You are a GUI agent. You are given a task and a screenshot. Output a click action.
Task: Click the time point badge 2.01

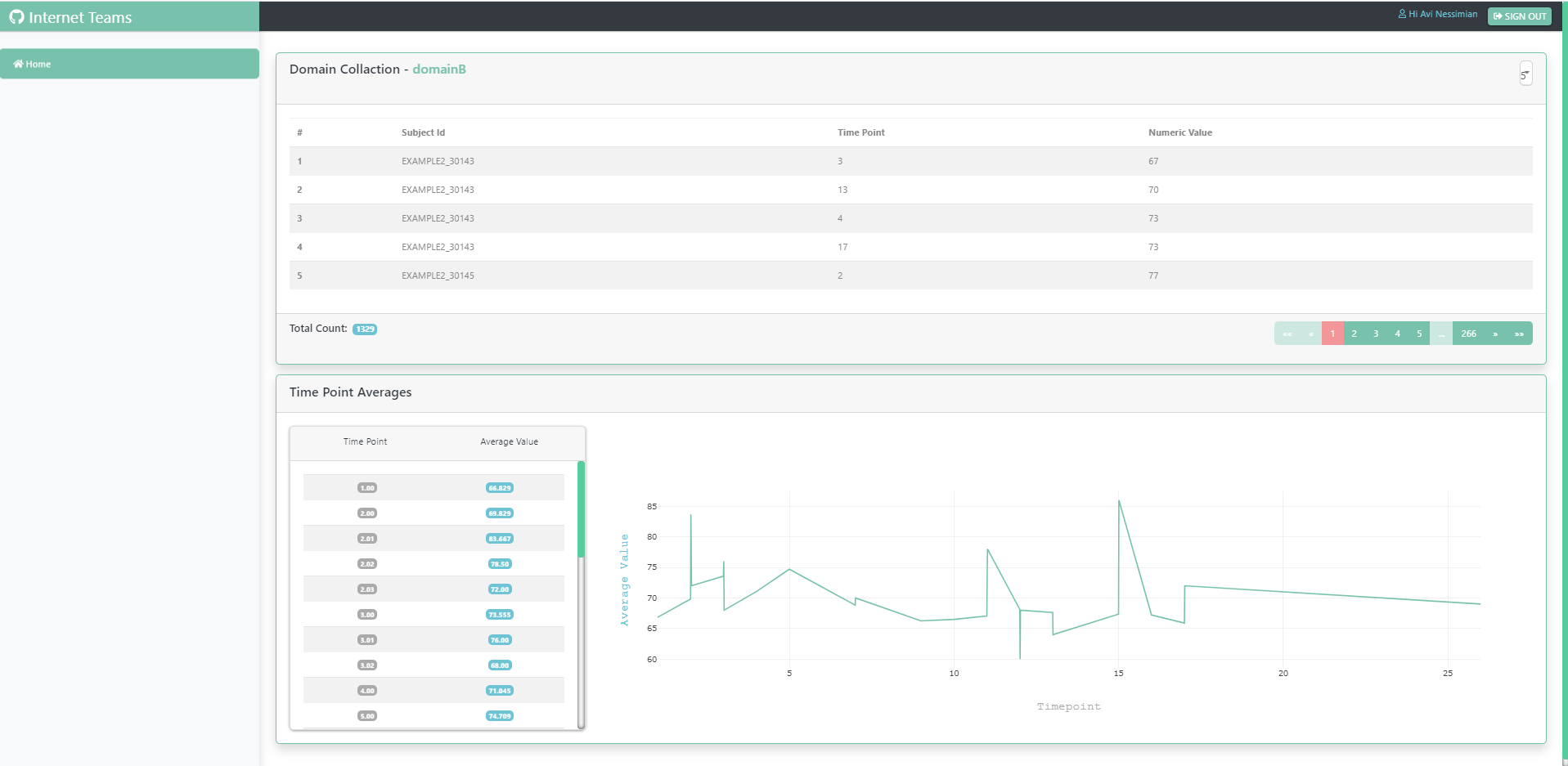[367, 539]
